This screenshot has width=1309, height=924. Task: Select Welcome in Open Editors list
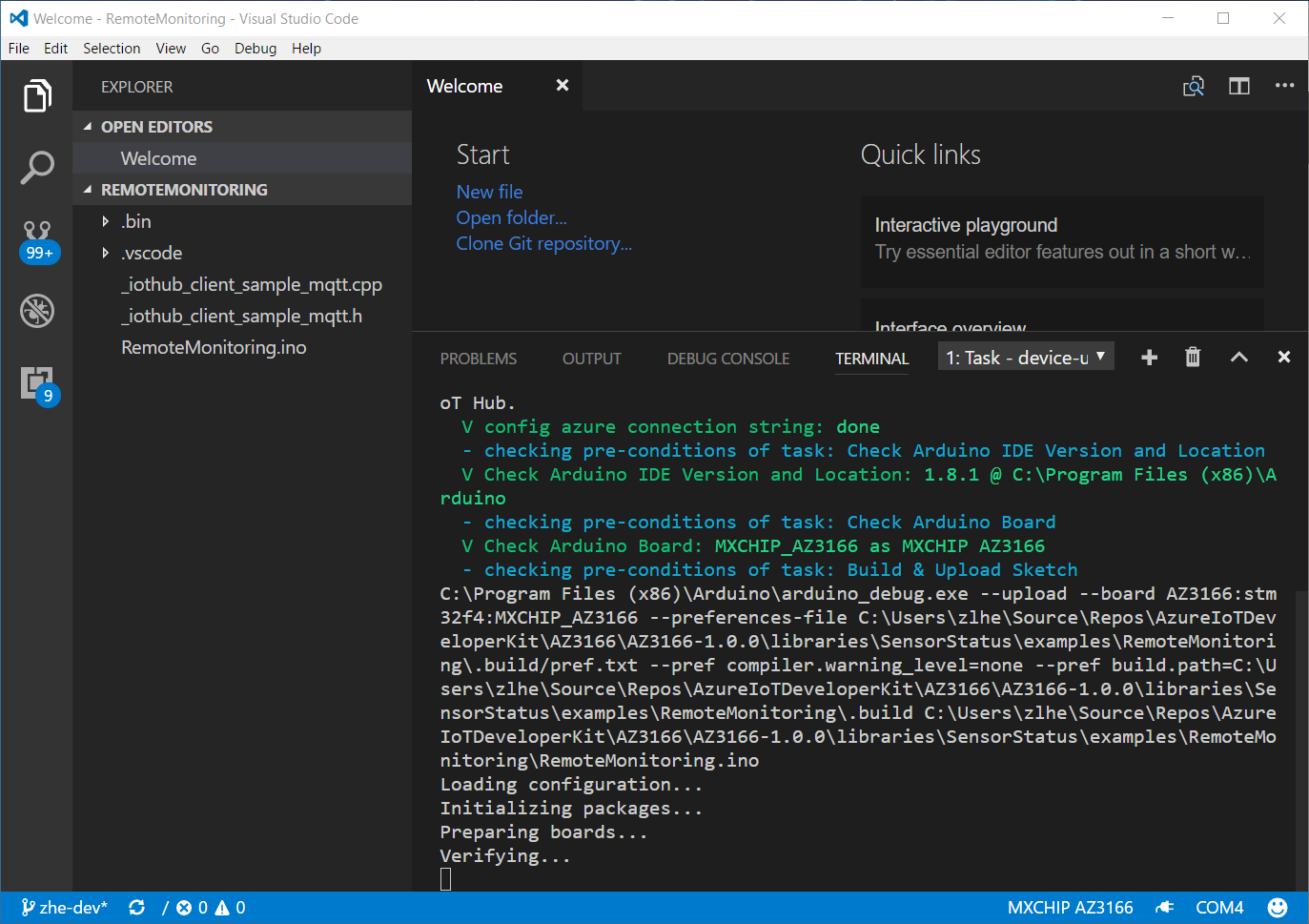[242, 158]
